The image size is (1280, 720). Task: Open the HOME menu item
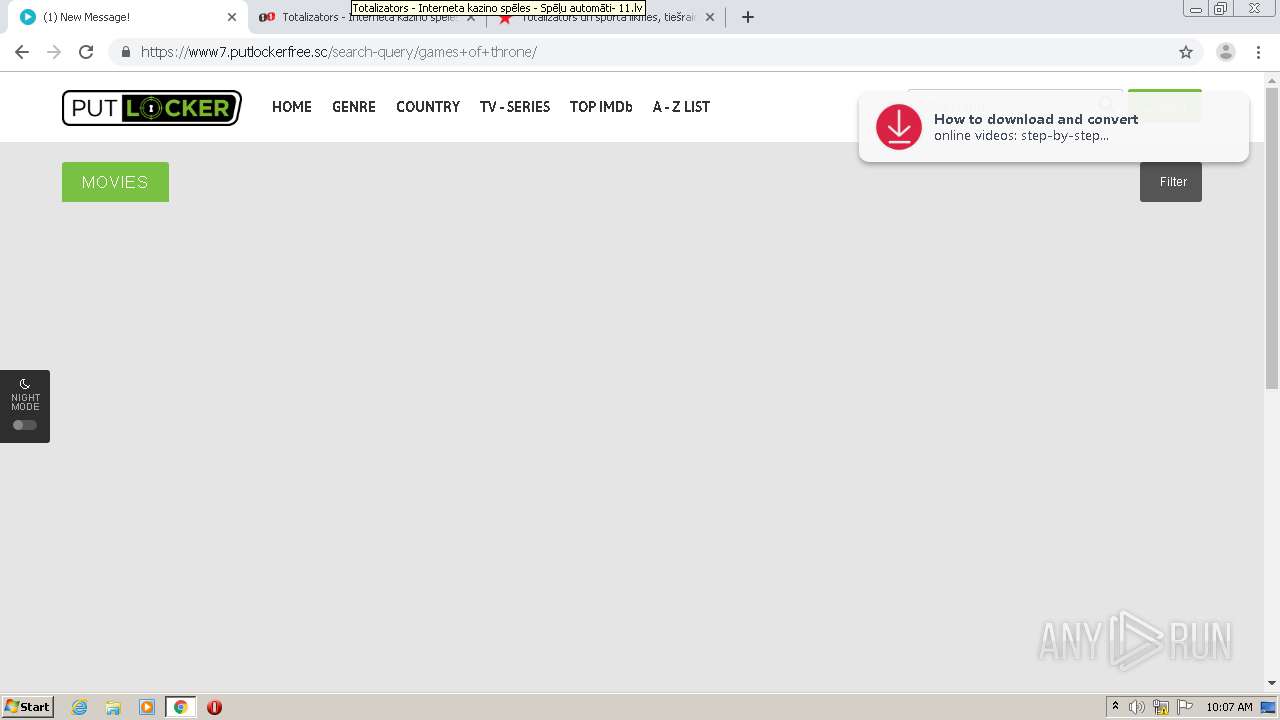(292, 107)
